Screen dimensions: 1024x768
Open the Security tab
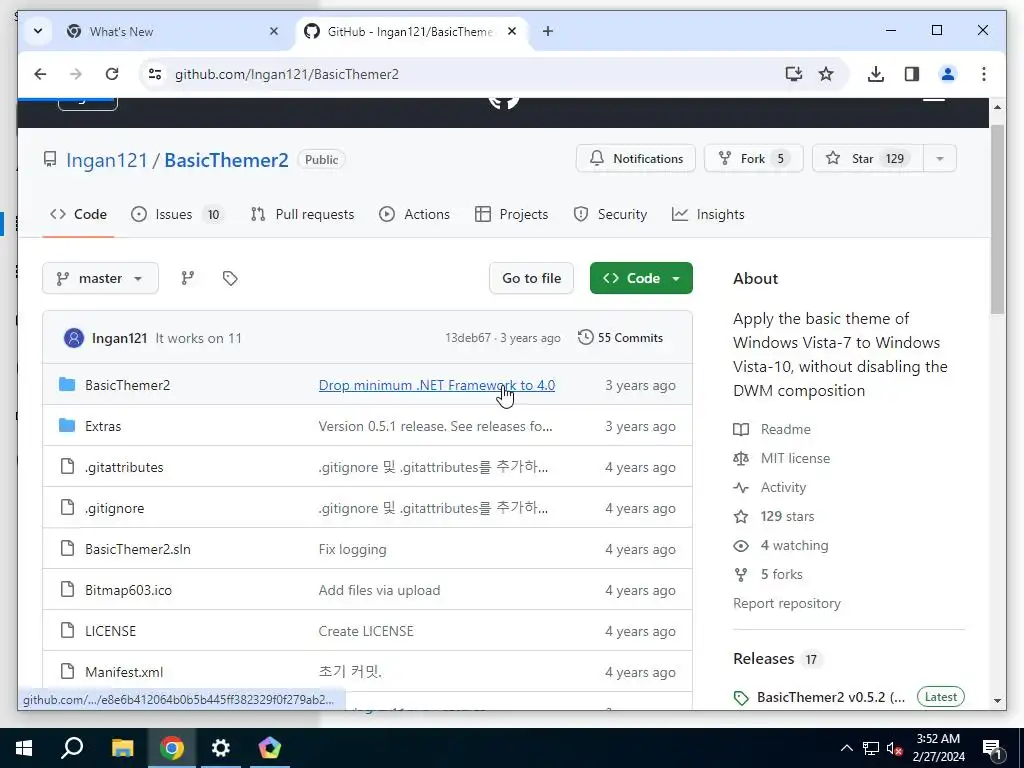(x=610, y=214)
